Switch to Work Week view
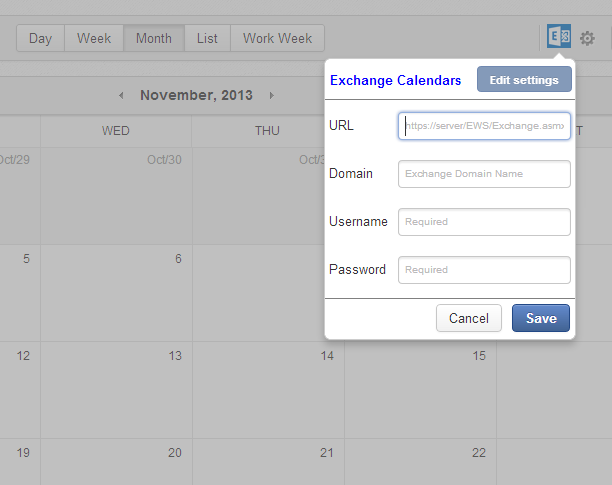The width and height of the screenshot is (612, 485). point(278,38)
